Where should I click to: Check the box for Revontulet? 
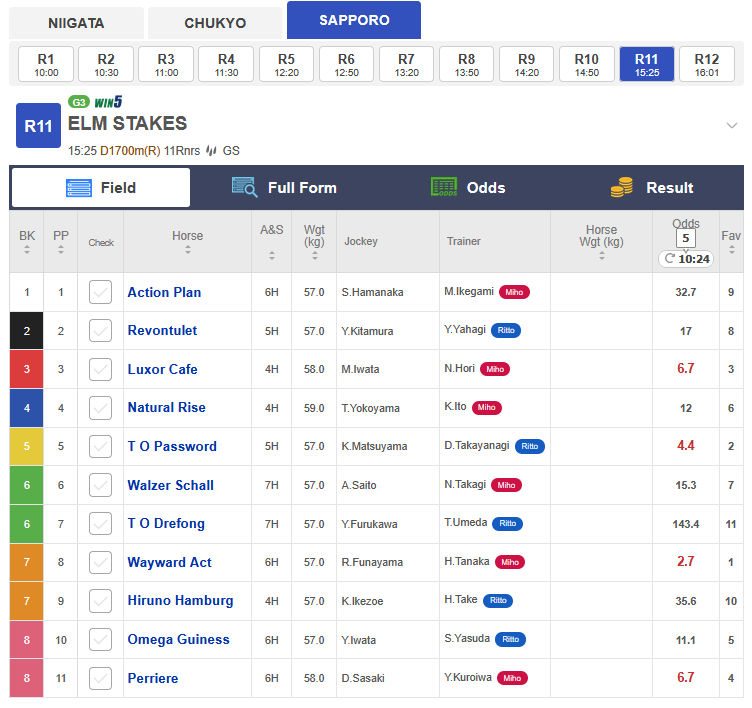(100, 331)
